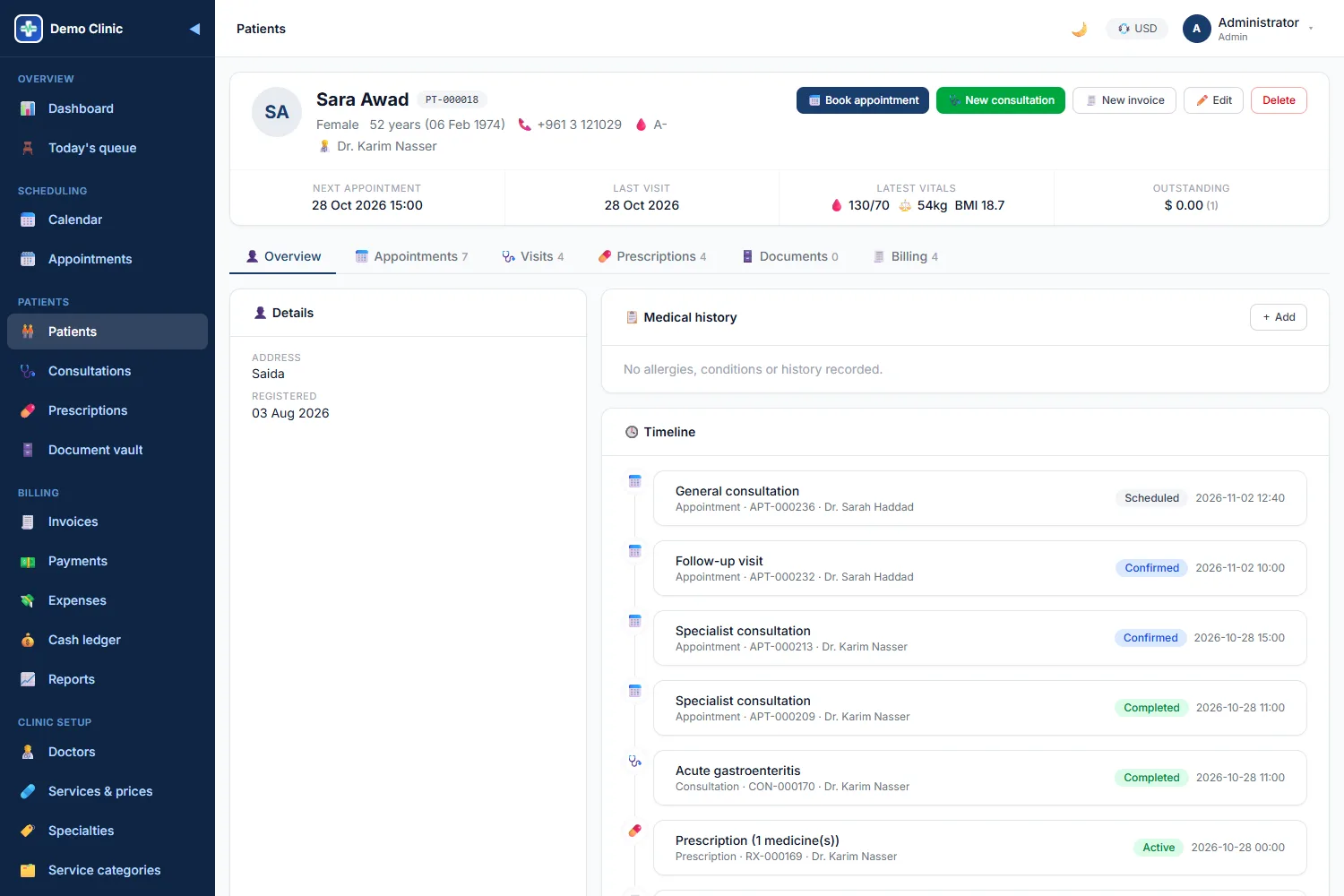This screenshot has height=896, width=1344.
Task: Collapse the sidebar with the arrow icon
Action: tap(194, 29)
